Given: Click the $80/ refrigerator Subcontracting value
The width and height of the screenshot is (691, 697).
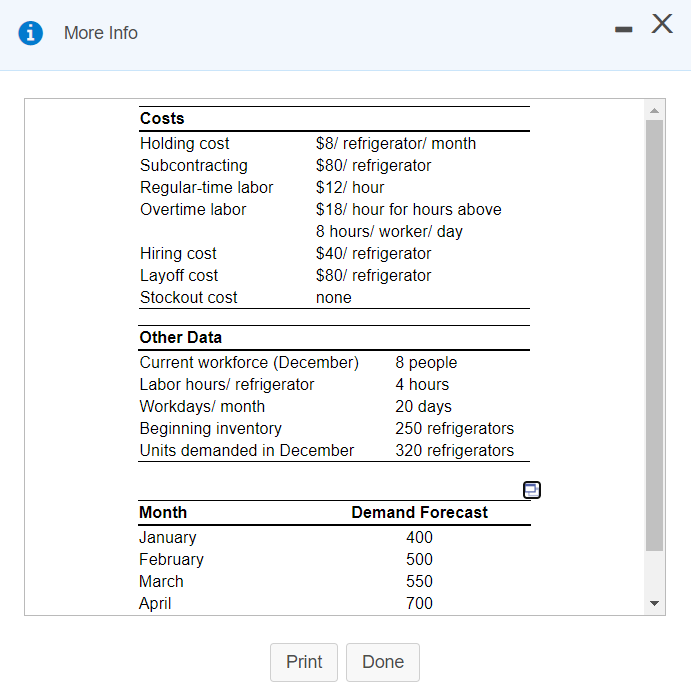Looking at the screenshot, I should [x=373, y=165].
